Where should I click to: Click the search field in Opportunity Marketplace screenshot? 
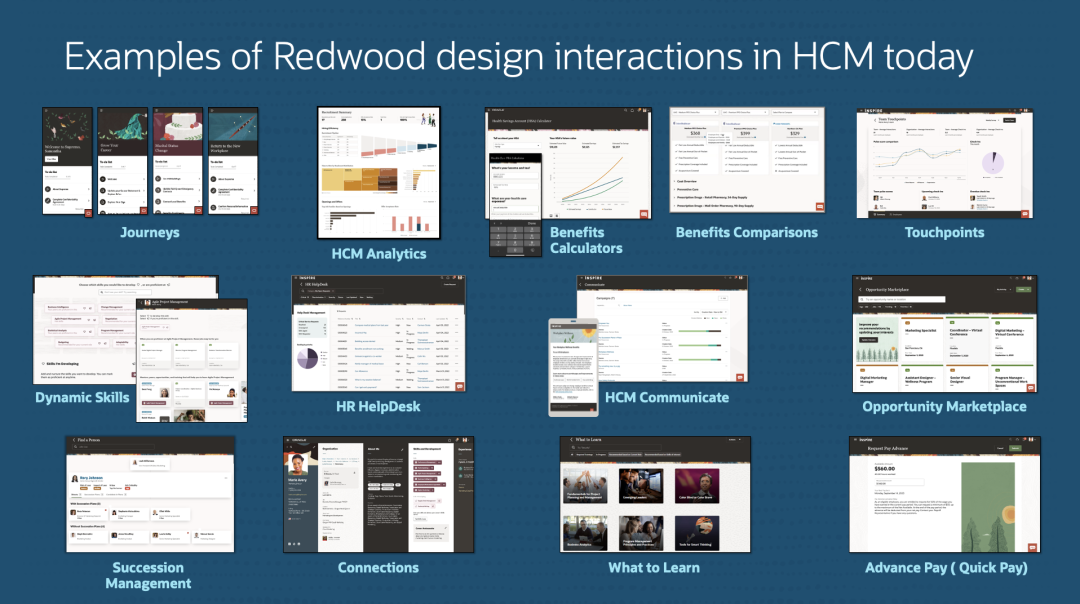[x=903, y=300]
